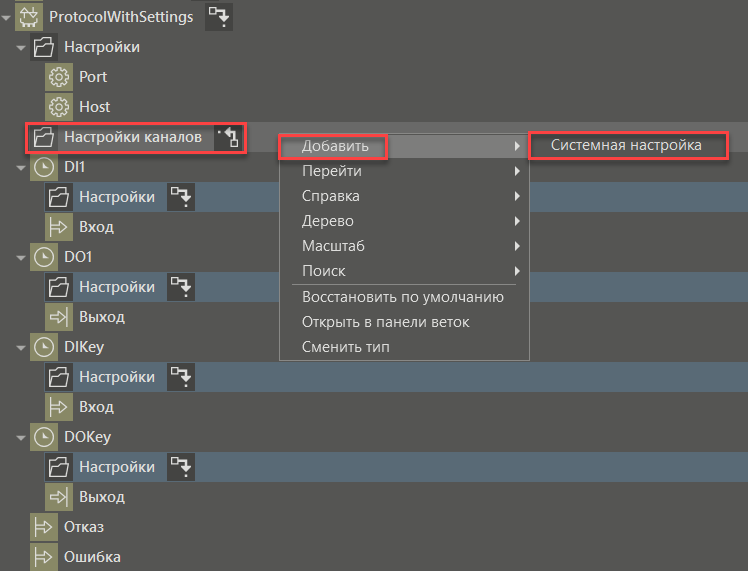Collapse the top-level Настройки folder

click(21, 48)
